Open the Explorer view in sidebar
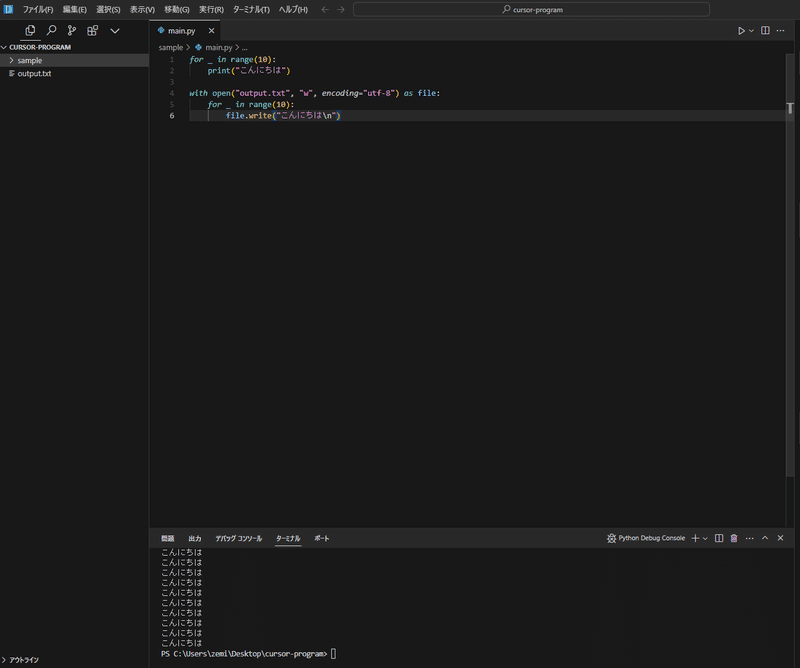This screenshot has width=800, height=668. [x=30, y=31]
